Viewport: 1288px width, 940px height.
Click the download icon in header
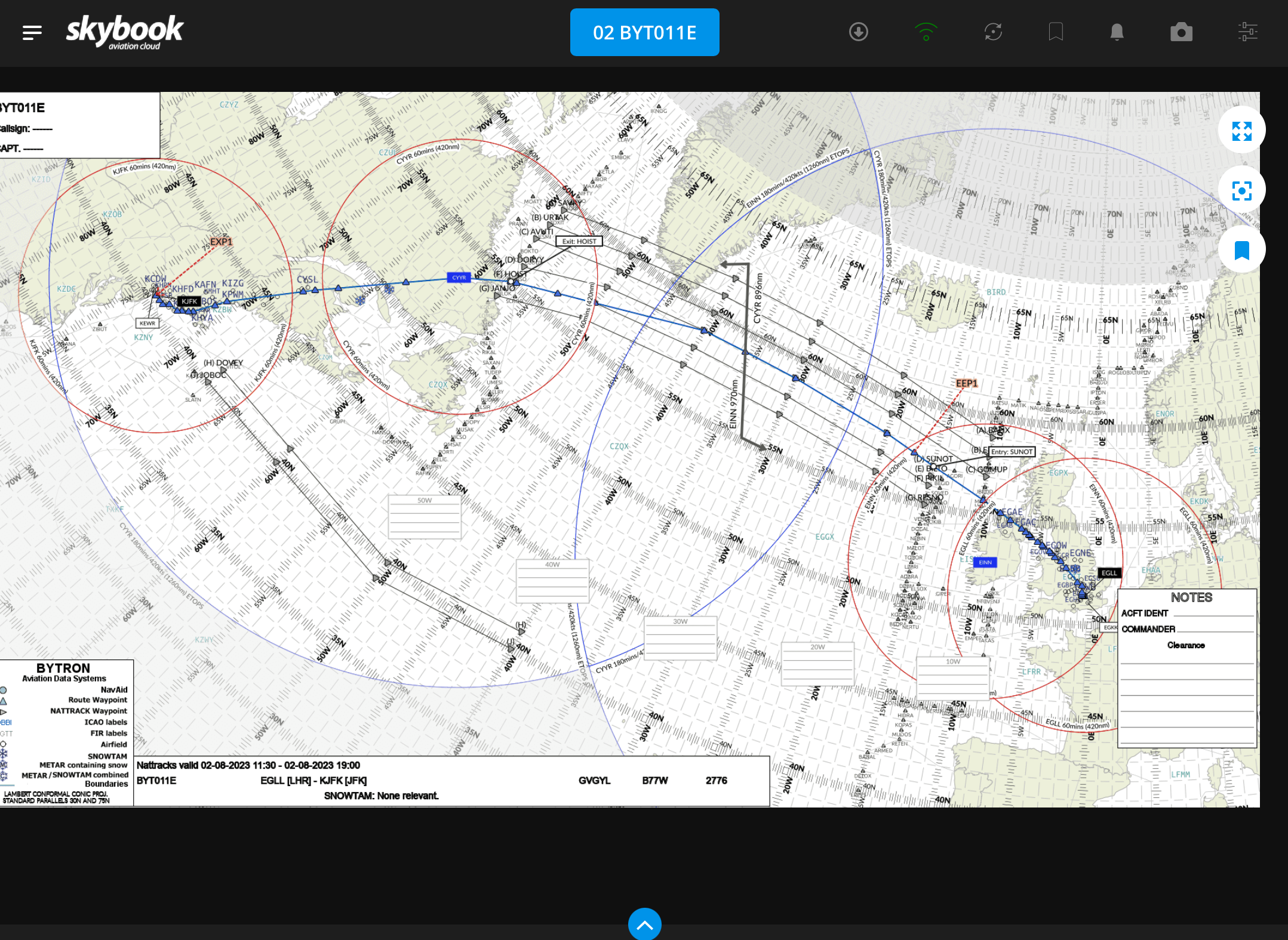click(859, 32)
